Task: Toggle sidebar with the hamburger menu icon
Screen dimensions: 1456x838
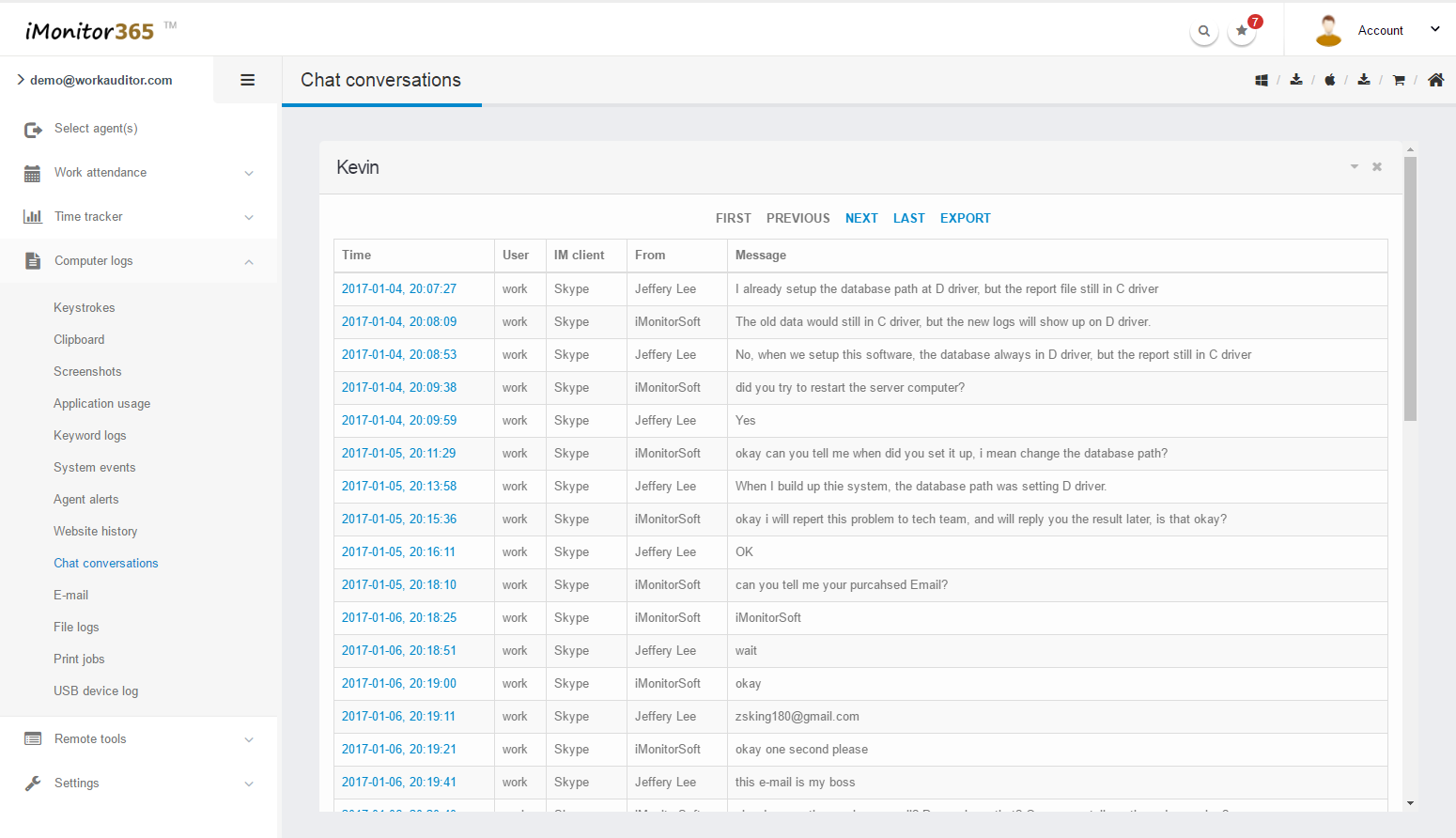Action: point(248,81)
